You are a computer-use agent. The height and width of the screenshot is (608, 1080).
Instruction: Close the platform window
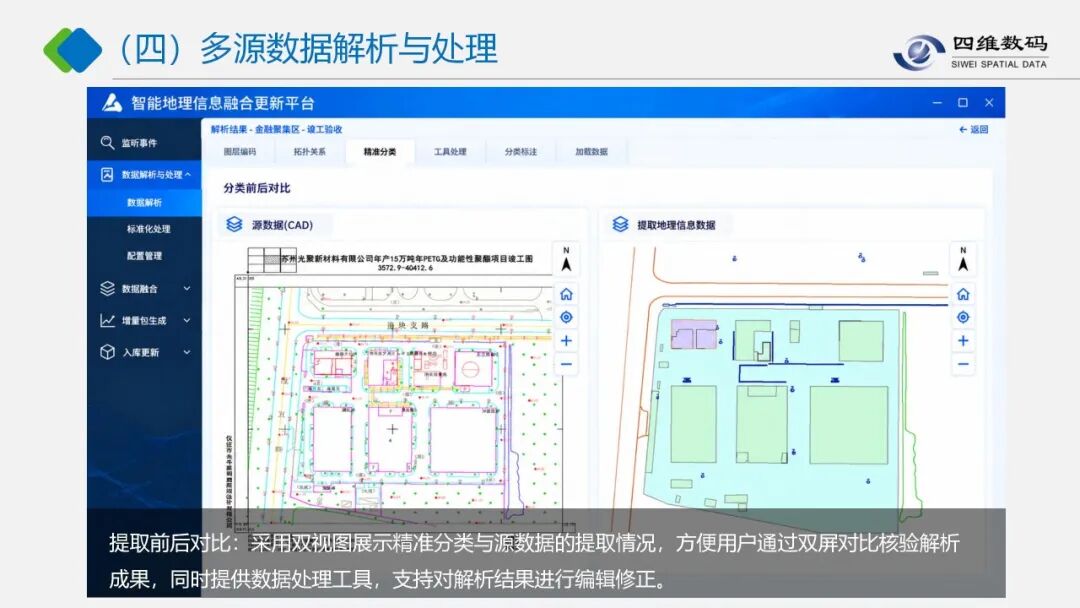(x=989, y=103)
